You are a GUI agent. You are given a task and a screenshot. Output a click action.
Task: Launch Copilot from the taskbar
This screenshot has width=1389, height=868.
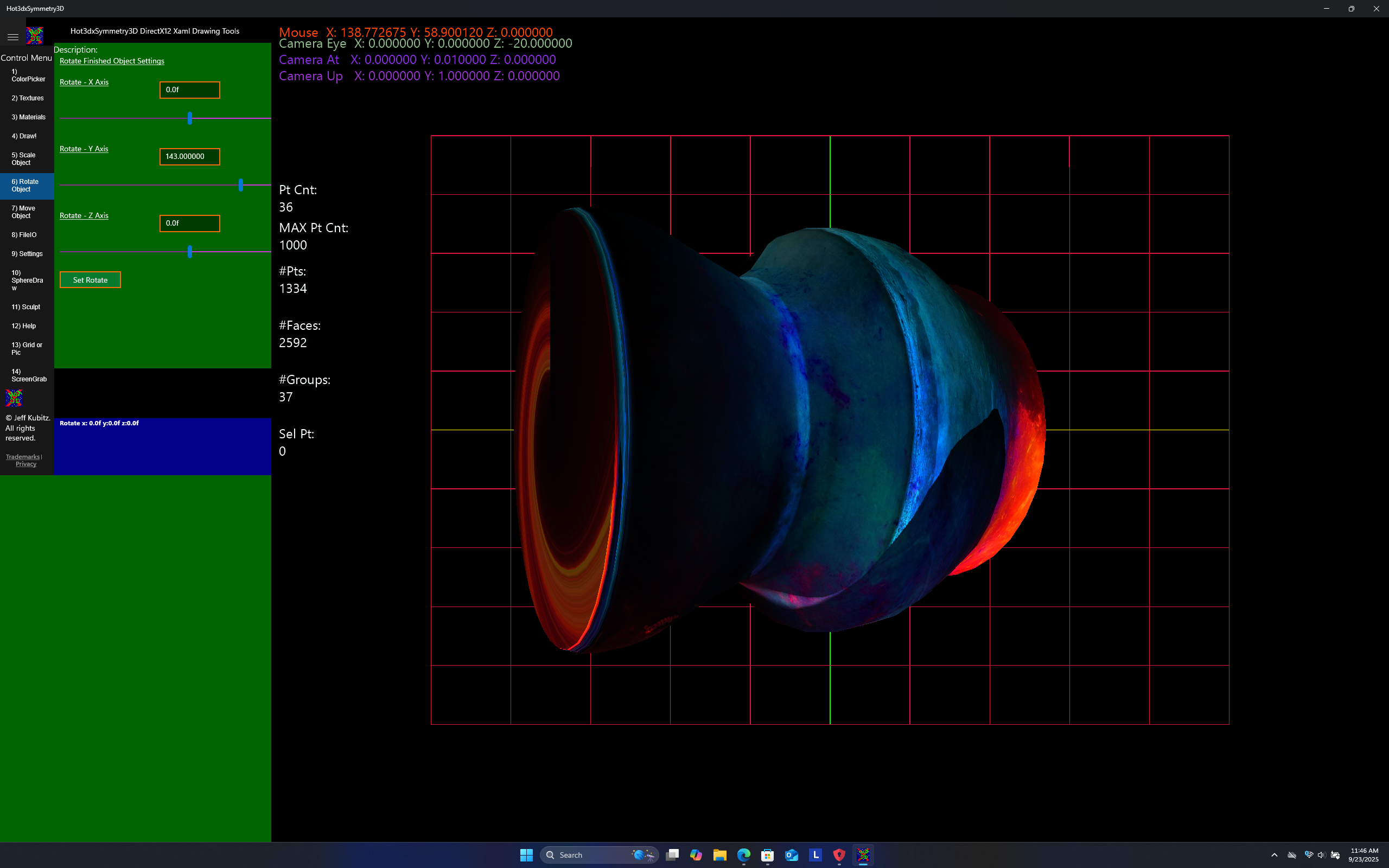click(x=696, y=855)
